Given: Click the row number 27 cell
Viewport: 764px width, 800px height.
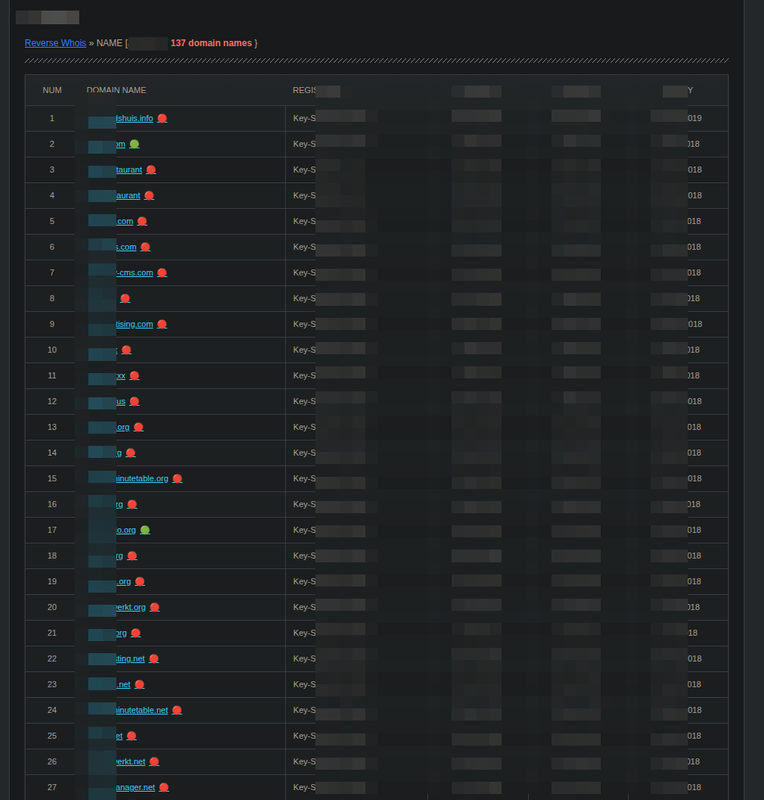Looking at the screenshot, I should pos(52,788).
